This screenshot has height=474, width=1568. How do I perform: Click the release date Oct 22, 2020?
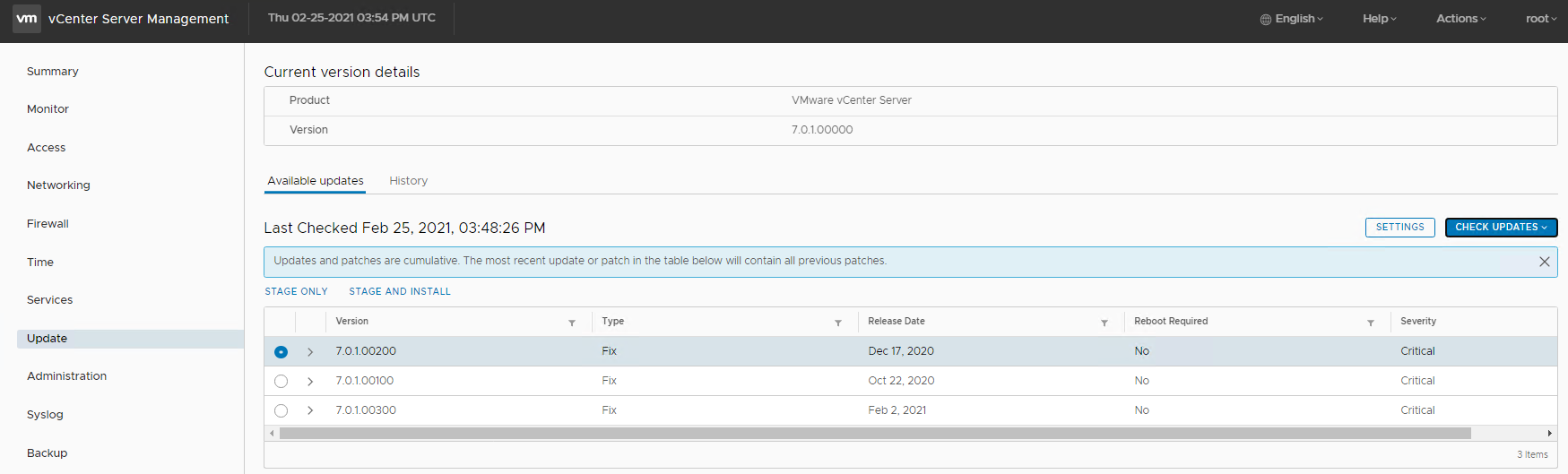pyautogui.click(x=901, y=381)
